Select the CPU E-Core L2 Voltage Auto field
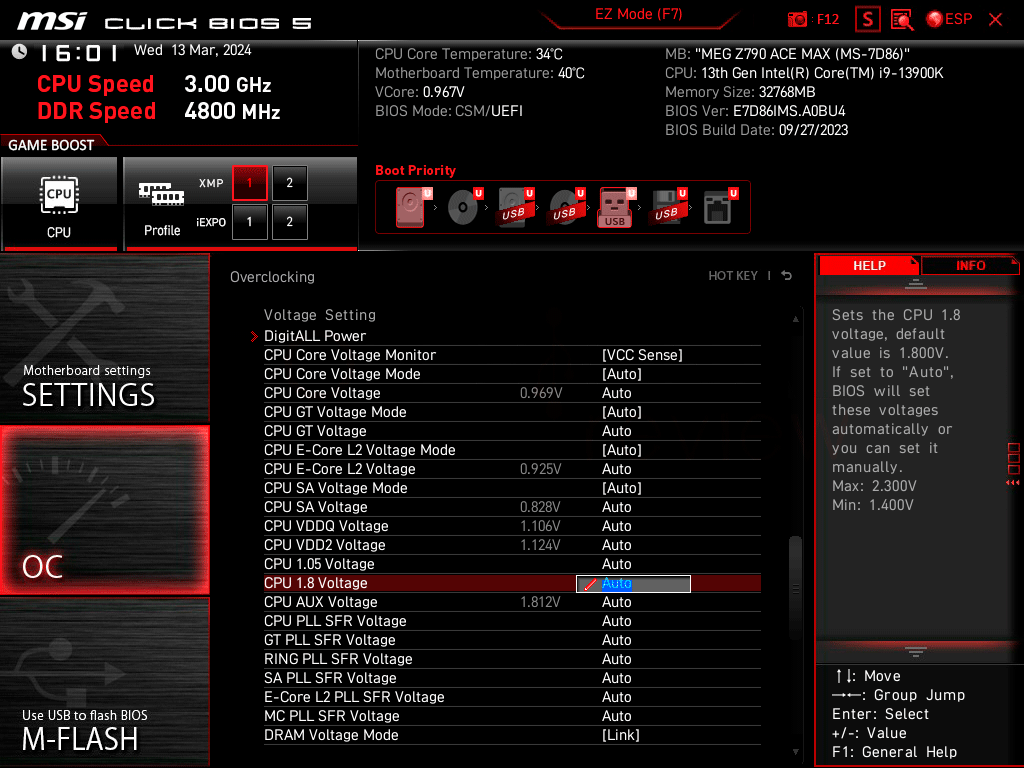This screenshot has height=768, width=1024. tap(616, 469)
